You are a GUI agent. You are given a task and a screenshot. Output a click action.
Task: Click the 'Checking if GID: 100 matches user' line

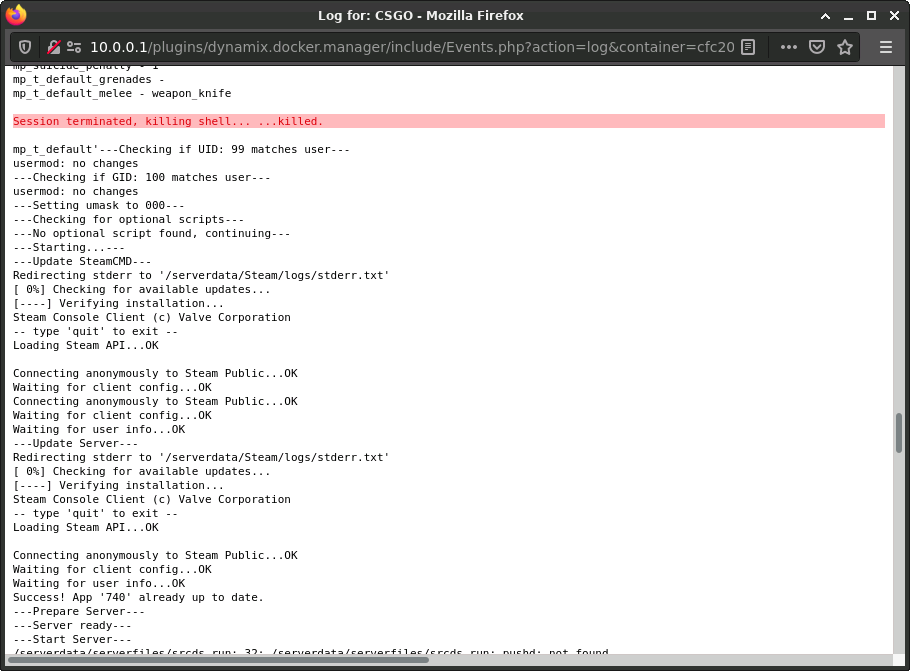tap(142, 177)
